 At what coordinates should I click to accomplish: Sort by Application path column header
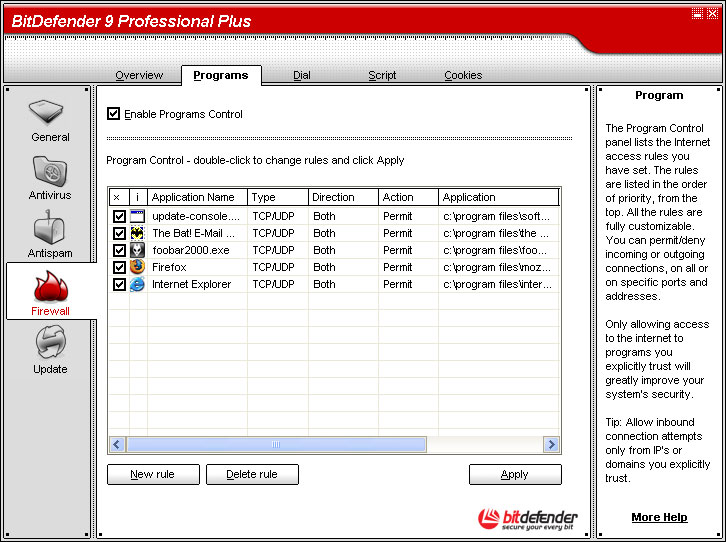[x=499, y=197]
